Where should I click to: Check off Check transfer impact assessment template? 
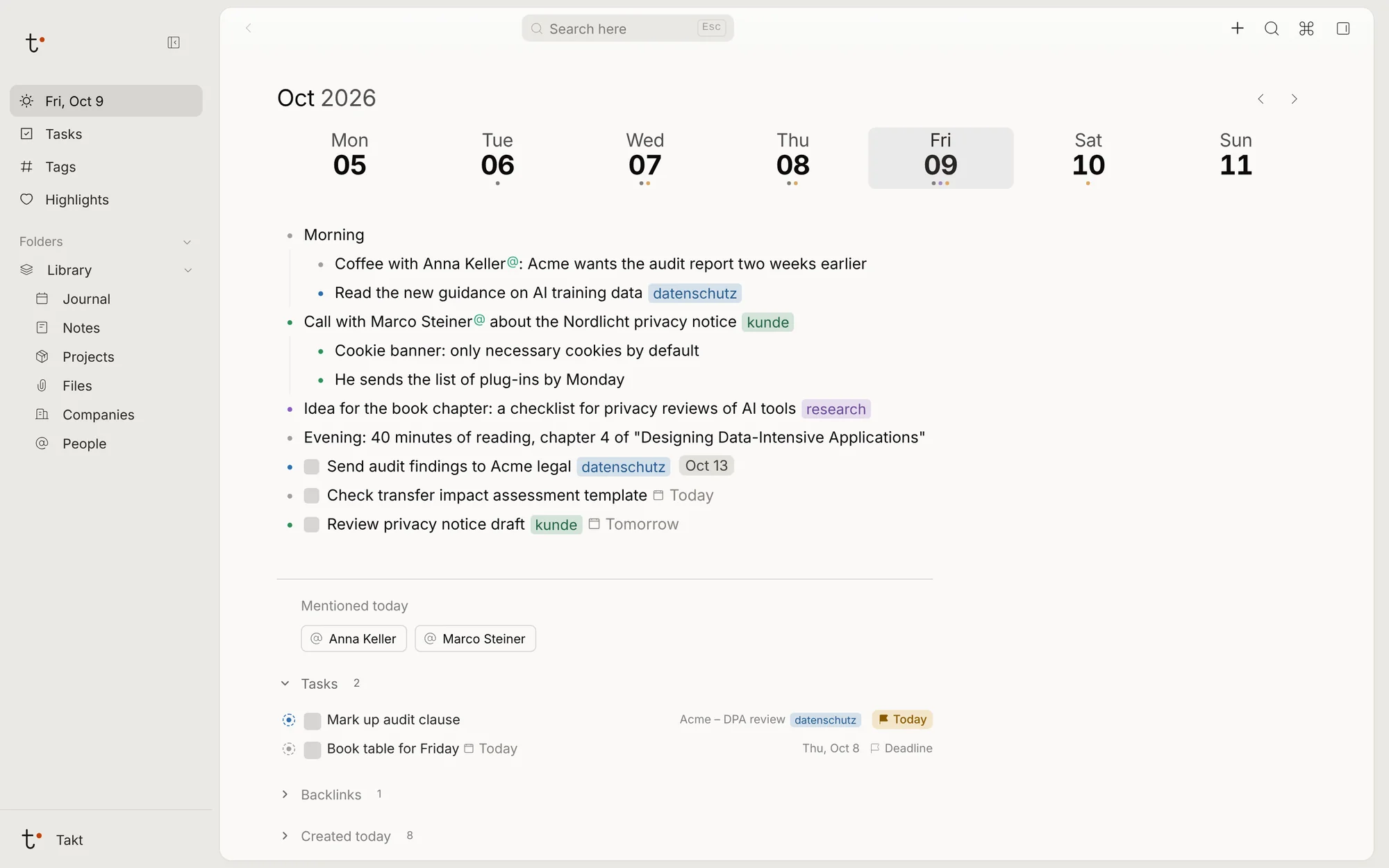pyautogui.click(x=312, y=496)
